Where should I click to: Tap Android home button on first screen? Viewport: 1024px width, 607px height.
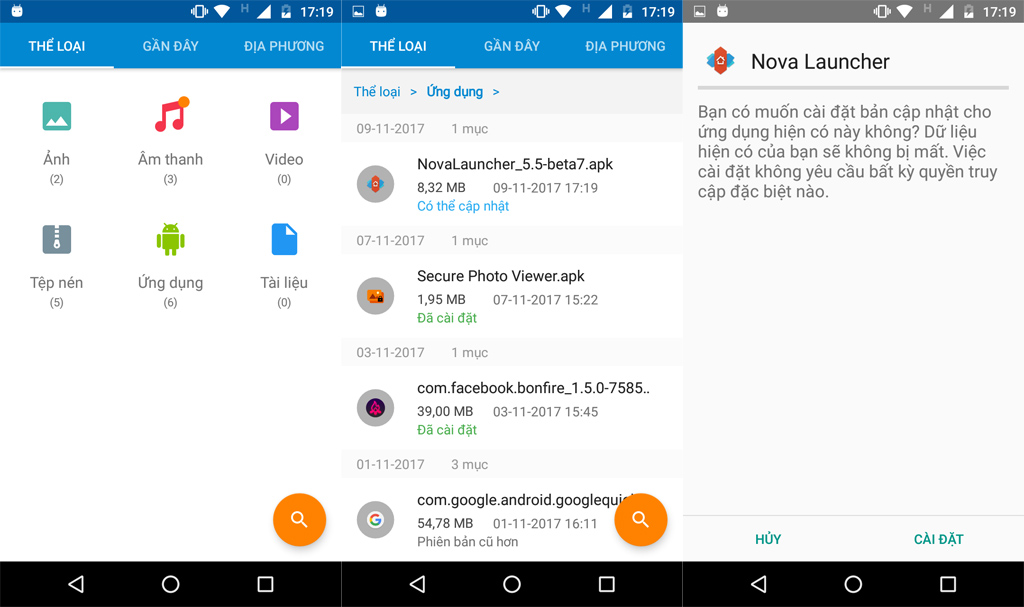(x=170, y=583)
